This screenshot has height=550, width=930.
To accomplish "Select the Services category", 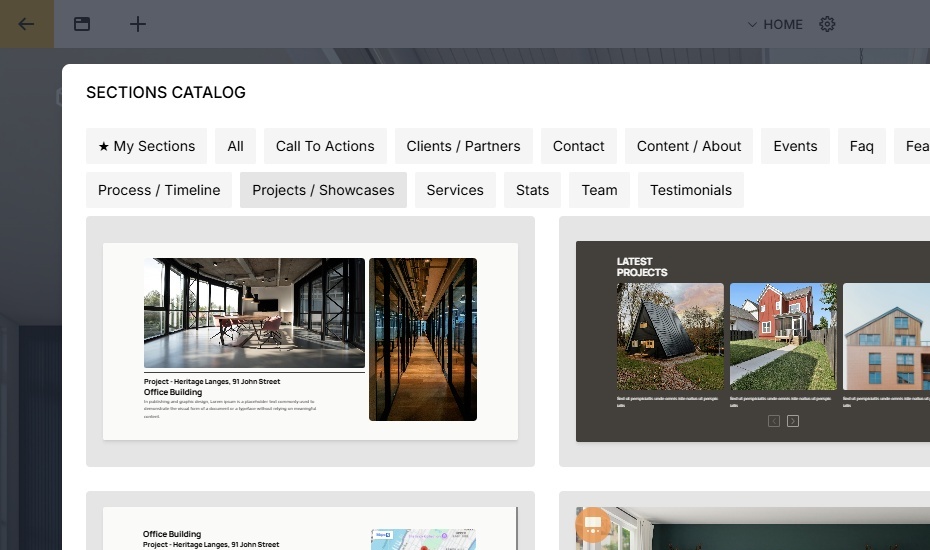I will (x=455, y=190).
